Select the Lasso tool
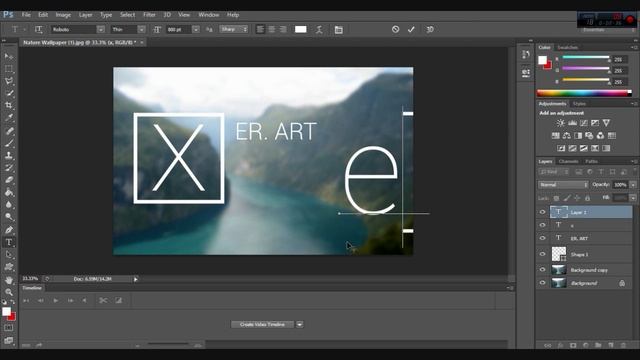The width and height of the screenshot is (640, 360). pyautogui.click(x=9, y=81)
